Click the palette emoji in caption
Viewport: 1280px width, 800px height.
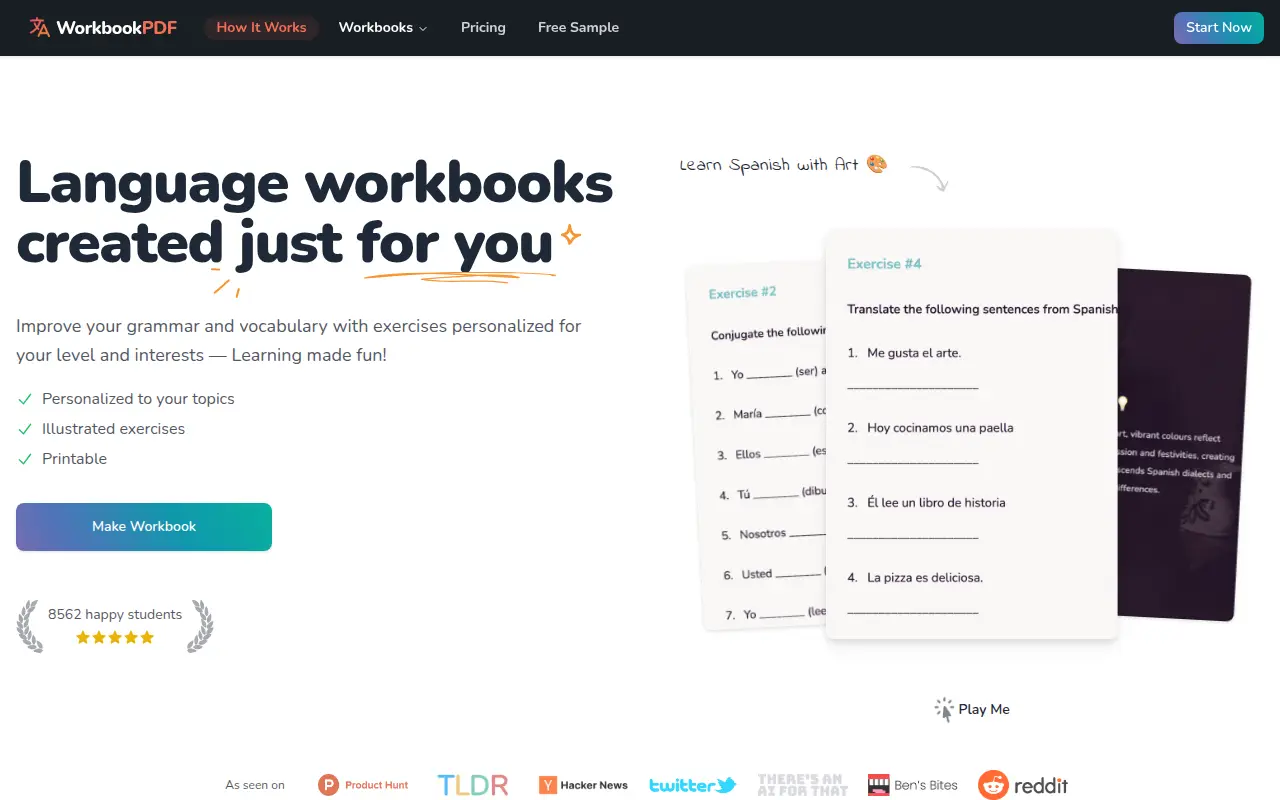tap(877, 163)
